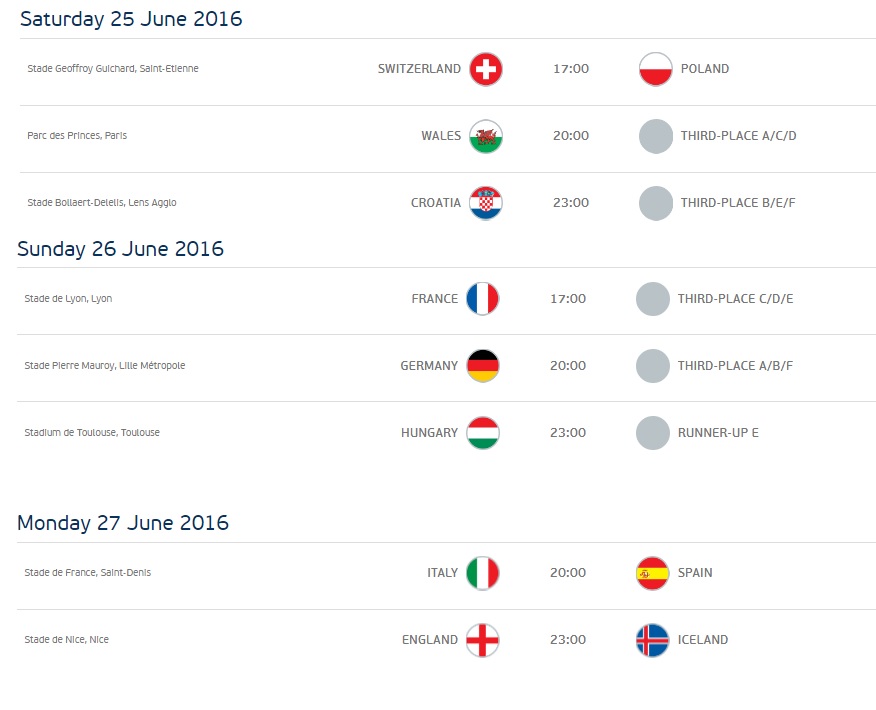Click grey placeholder beside THIRD-PLACE A/C/D
The height and width of the screenshot is (710, 876).
click(656, 136)
